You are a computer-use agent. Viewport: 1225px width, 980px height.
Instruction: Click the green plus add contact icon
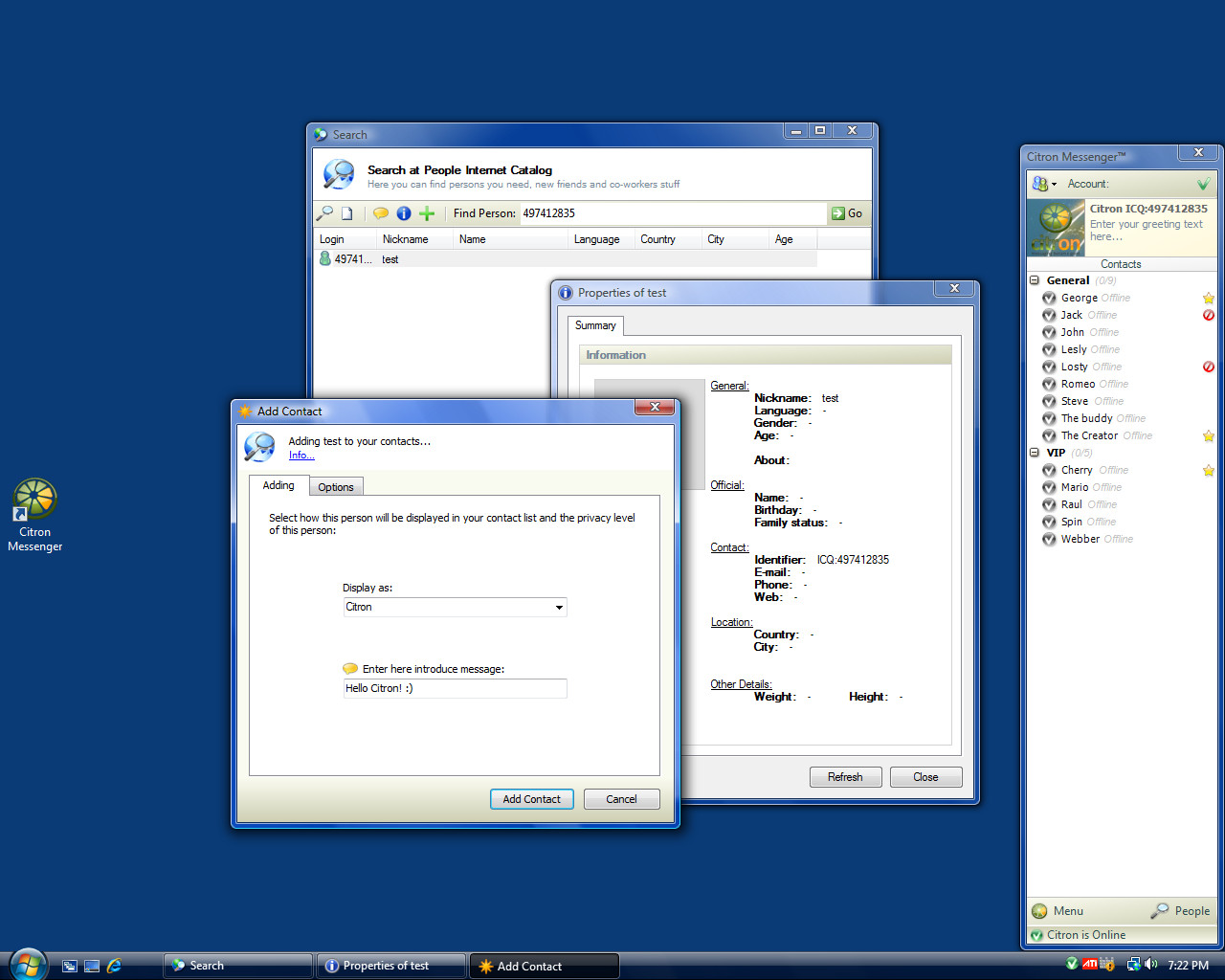click(x=427, y=213)
